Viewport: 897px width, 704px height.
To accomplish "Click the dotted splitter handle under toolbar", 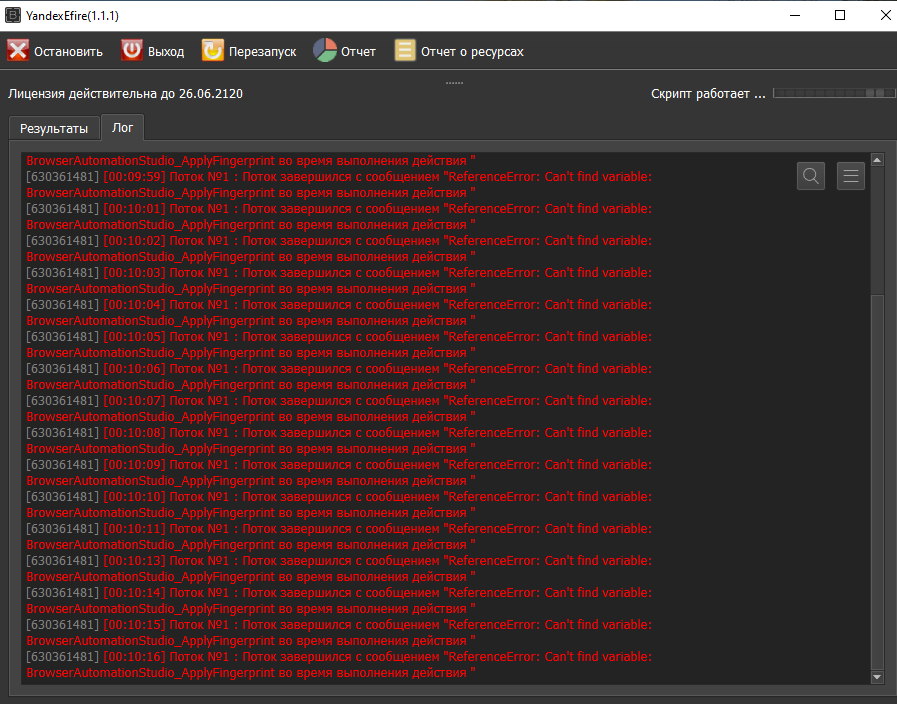I will tap(454, 82).
